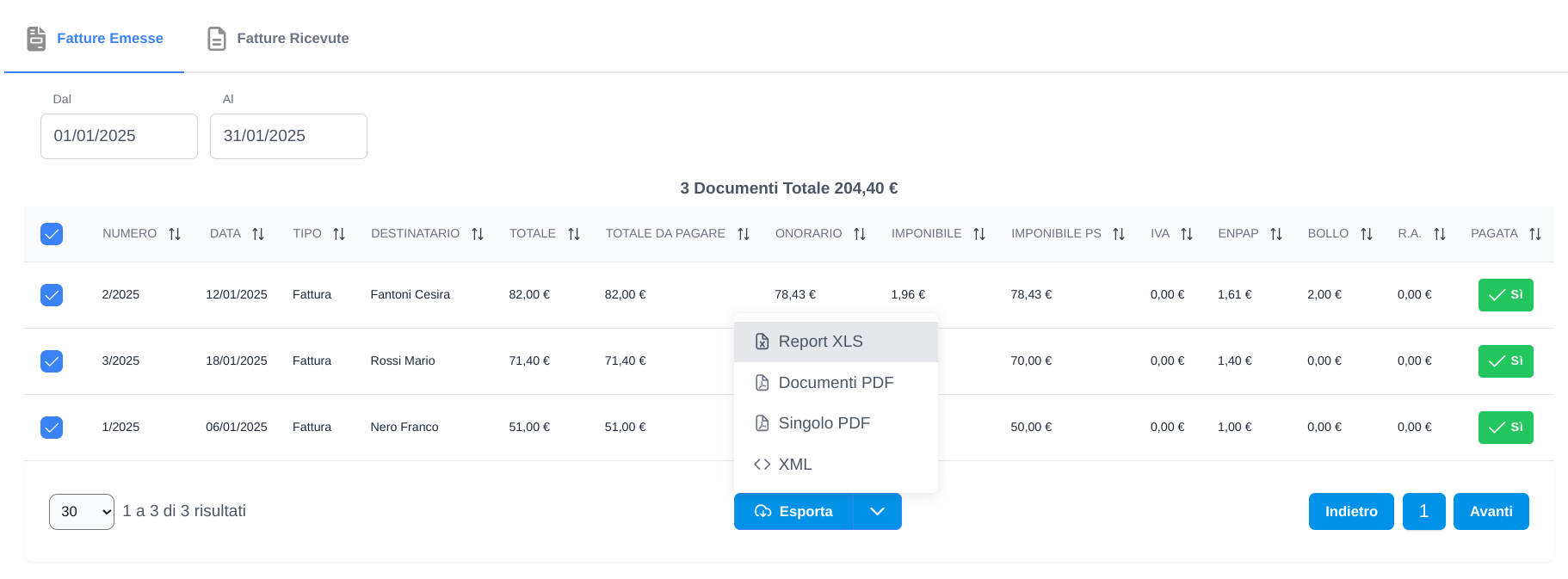Click the cloud icon in Esporta button
The width and height of the screenshot is (1568, 579).
[x=762, y=511]
